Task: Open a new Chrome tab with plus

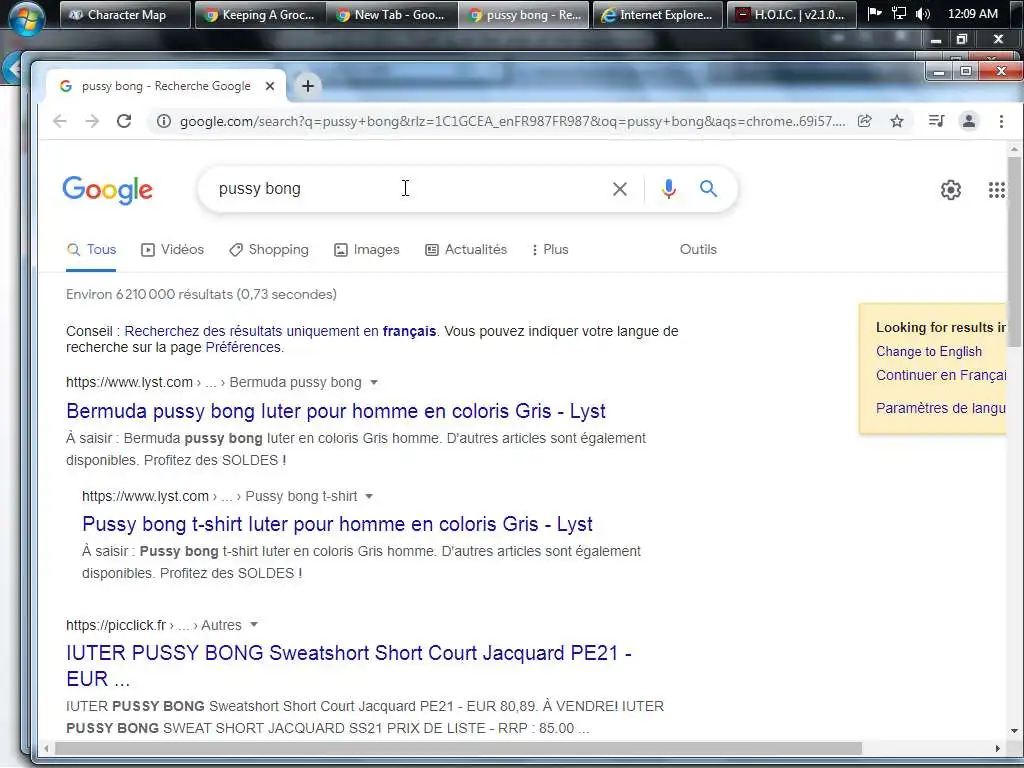Action: click(x=308, y=86)
